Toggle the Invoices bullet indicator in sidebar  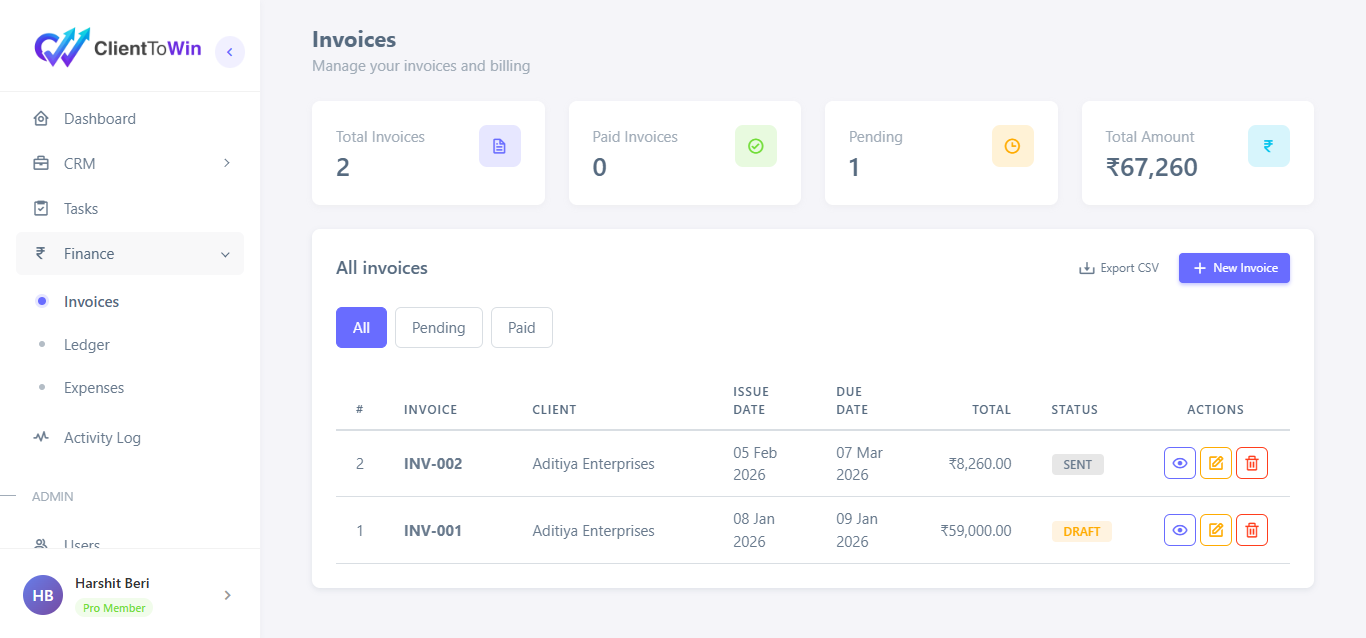coord(41,301)
